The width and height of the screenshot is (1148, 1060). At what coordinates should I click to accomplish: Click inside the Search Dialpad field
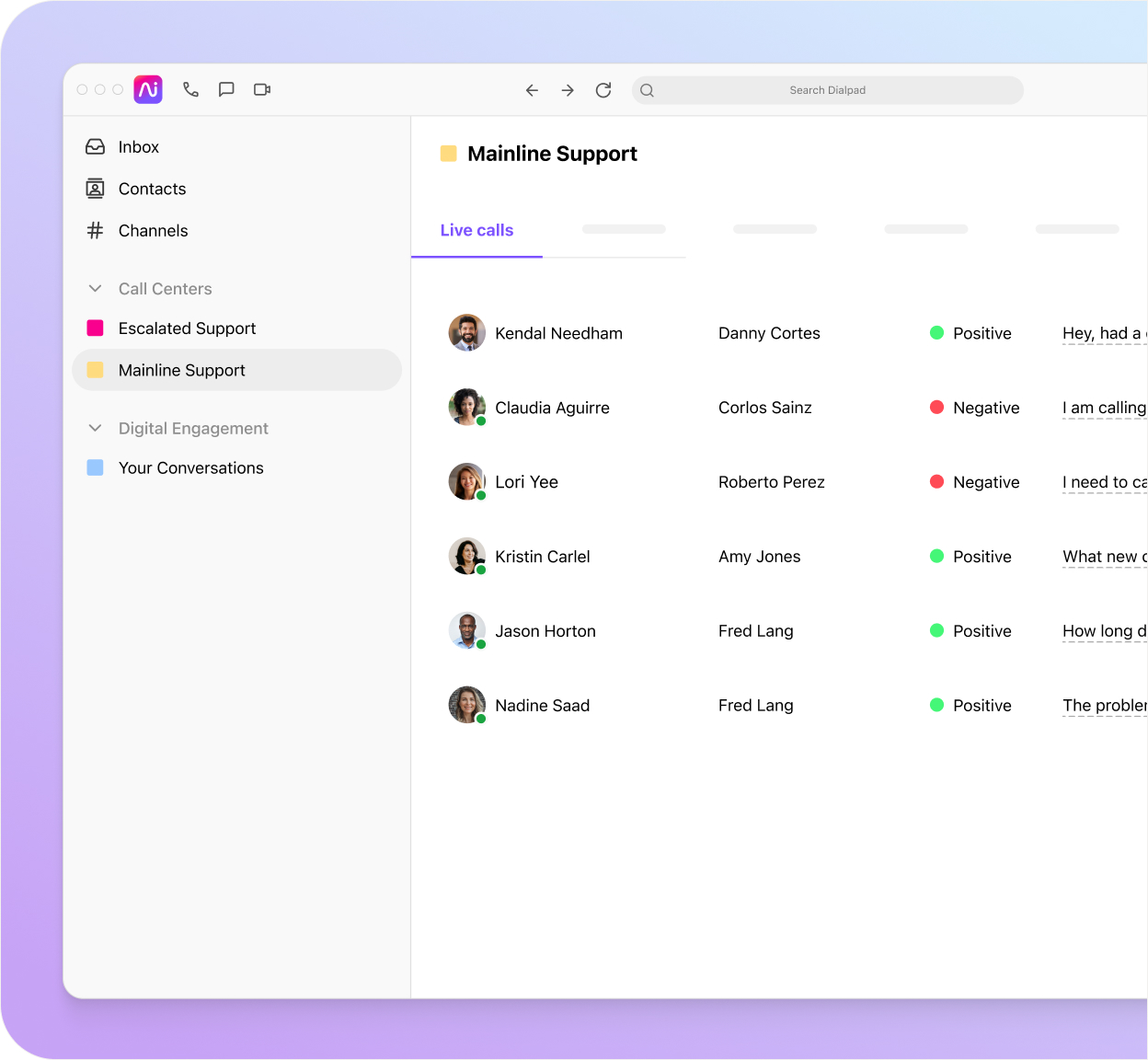click(827, 90)
